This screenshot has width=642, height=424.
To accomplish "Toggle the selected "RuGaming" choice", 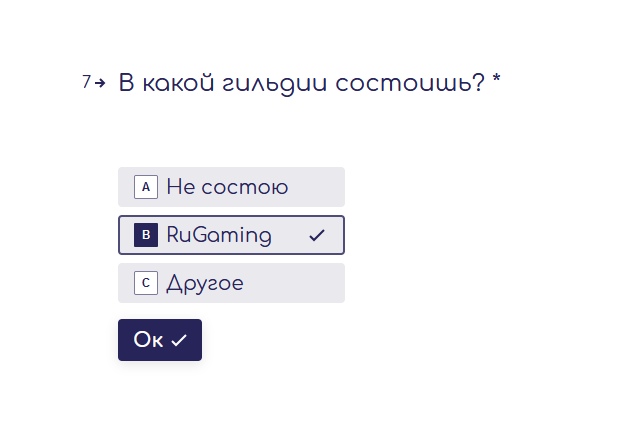I will (x=231, y=235).
